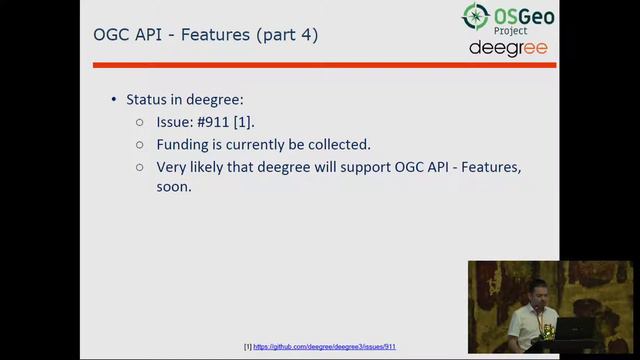Click the 'Project' label under OSGeo
Viewport: 640px width, 360px height.
pyautogui.click(x=510, y=31)
